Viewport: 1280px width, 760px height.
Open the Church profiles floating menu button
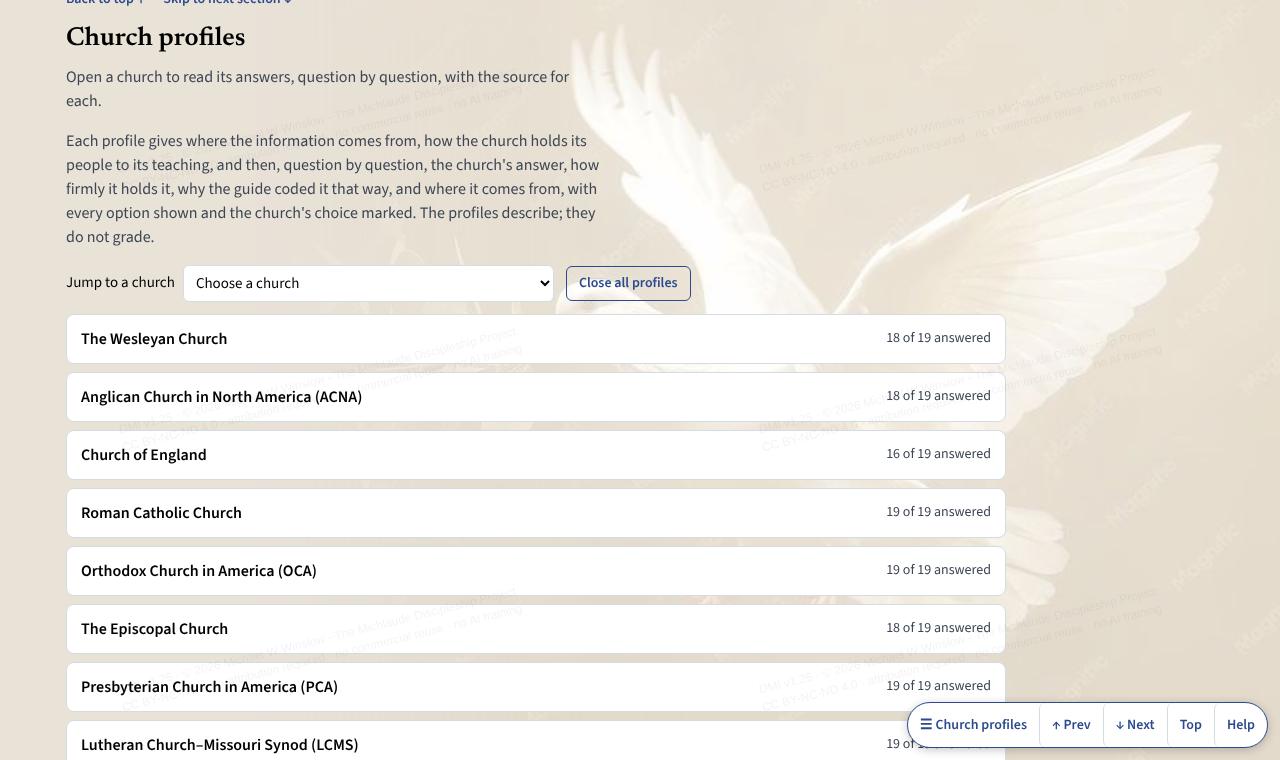click(x=974, y=725)
